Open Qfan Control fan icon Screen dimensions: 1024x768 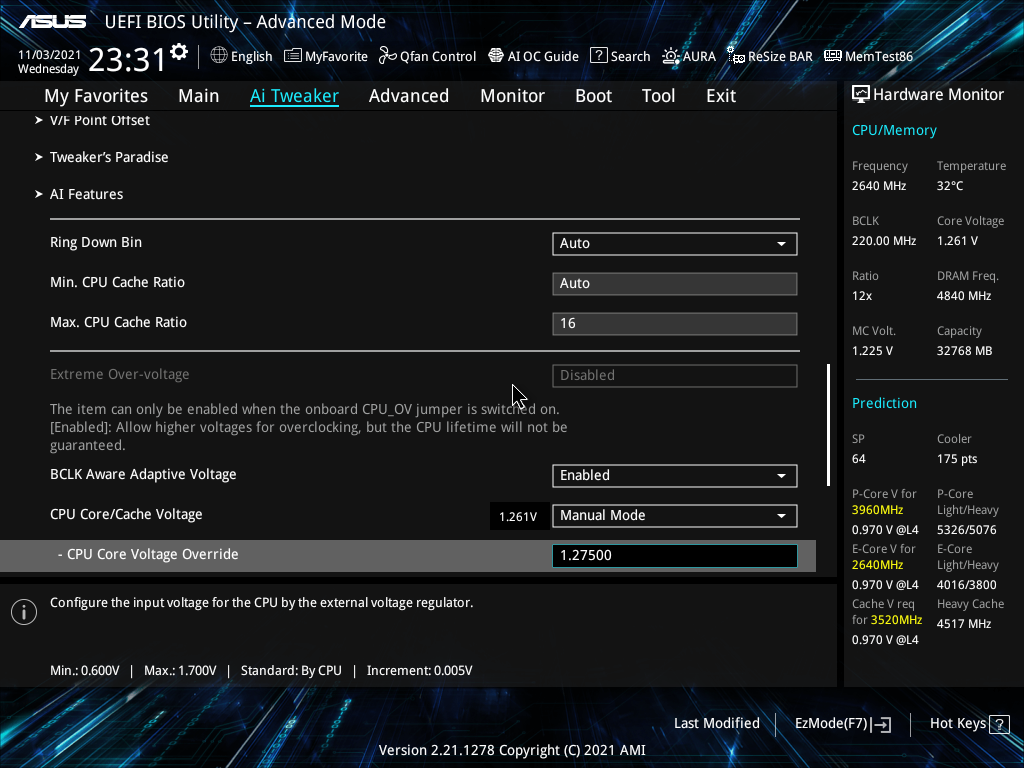pyautogui.click(x=387, y=56)
